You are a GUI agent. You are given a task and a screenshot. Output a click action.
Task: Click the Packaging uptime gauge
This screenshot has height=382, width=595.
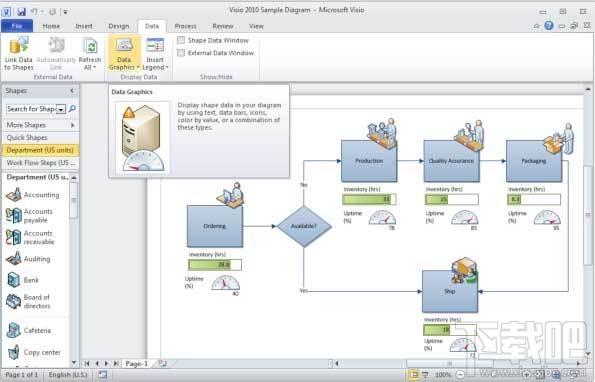(x=547, y=218)
